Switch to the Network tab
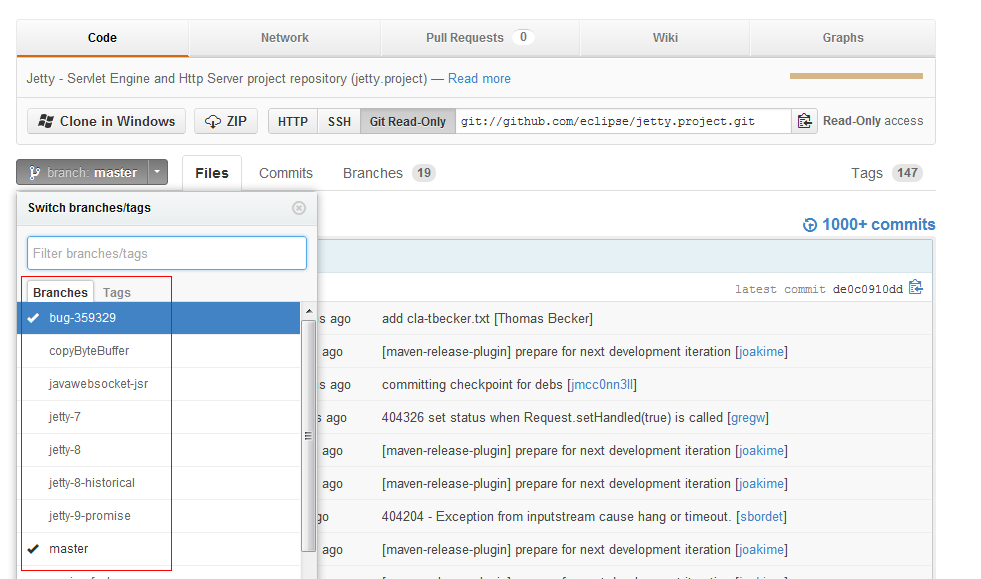The image size is (981, 579). pyautogui.click(x=285, y=38)
